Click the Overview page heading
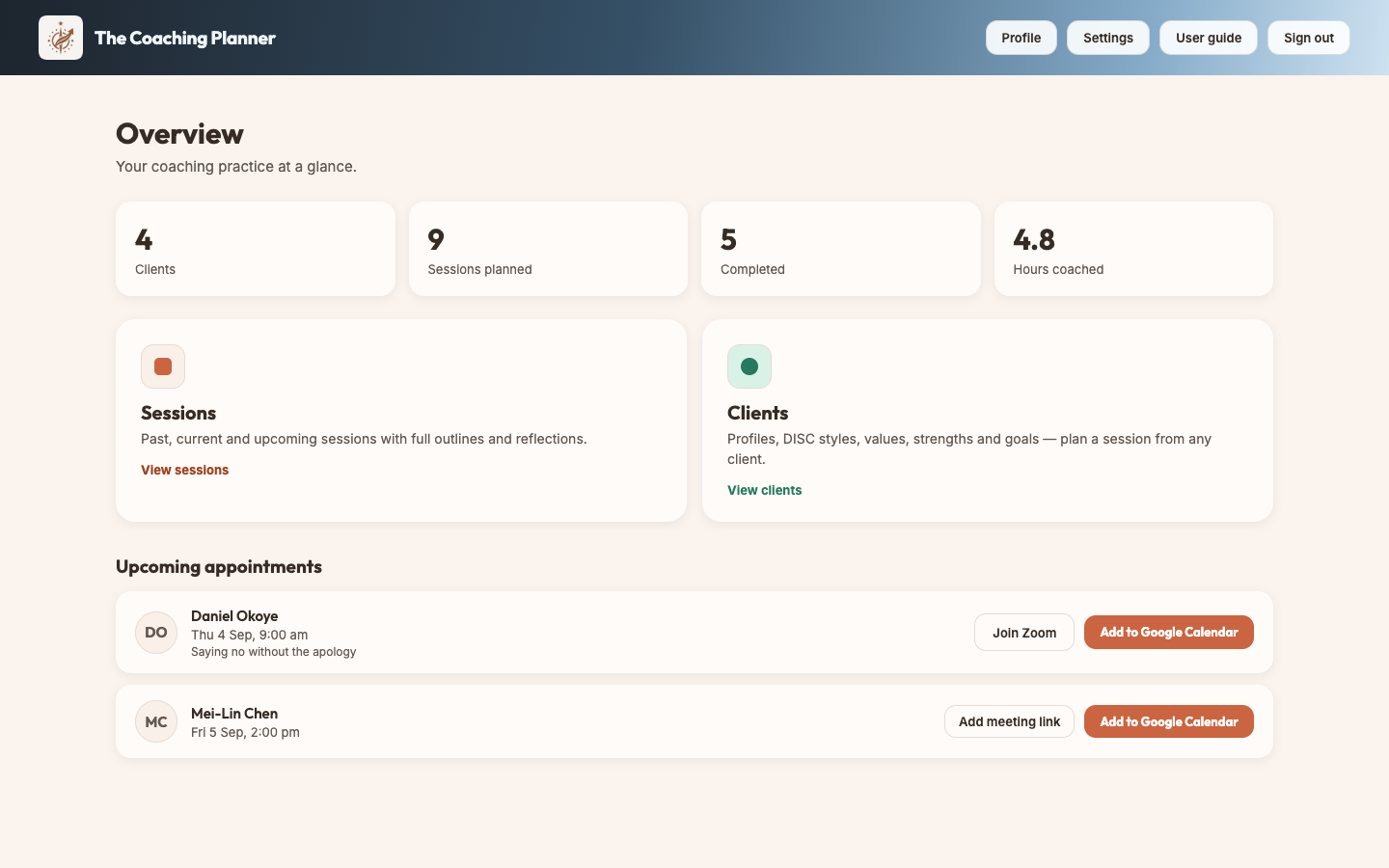The height and width of the screenshot is (868, 1389). (179, 133)
